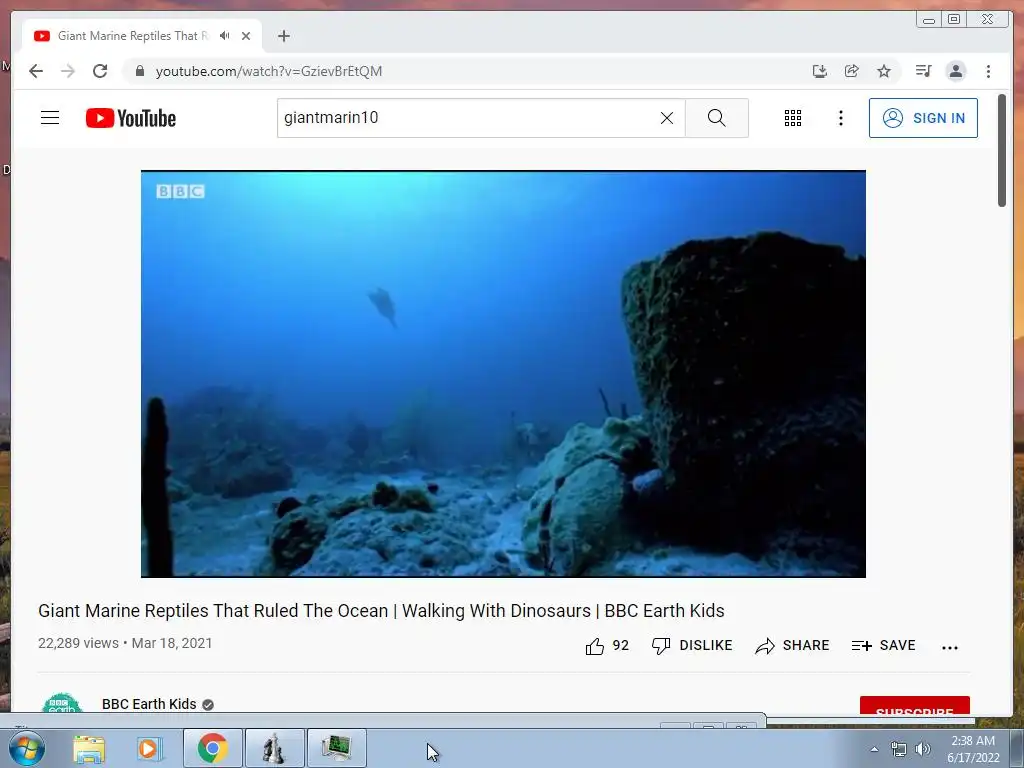This screenshot has width=1024, height=768.
Task: Click the lock icon in address bar
Action: pos(139,71)
